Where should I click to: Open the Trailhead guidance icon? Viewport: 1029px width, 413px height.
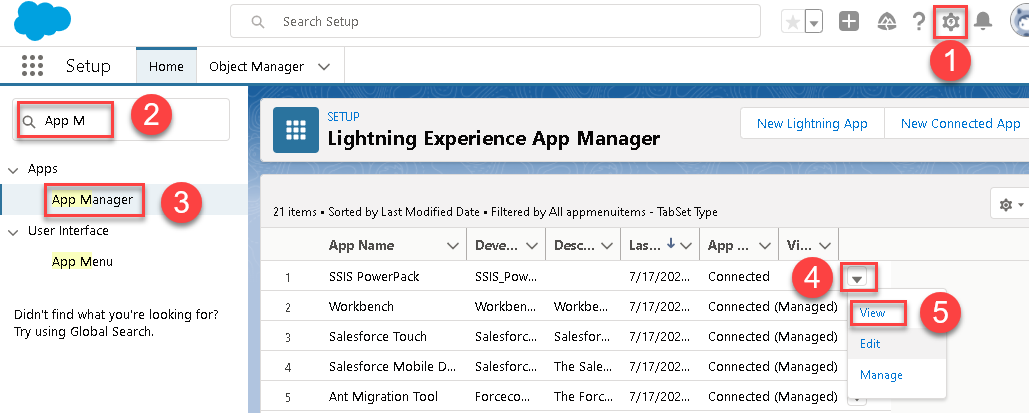pyautogui.click(x=886, y=21)
